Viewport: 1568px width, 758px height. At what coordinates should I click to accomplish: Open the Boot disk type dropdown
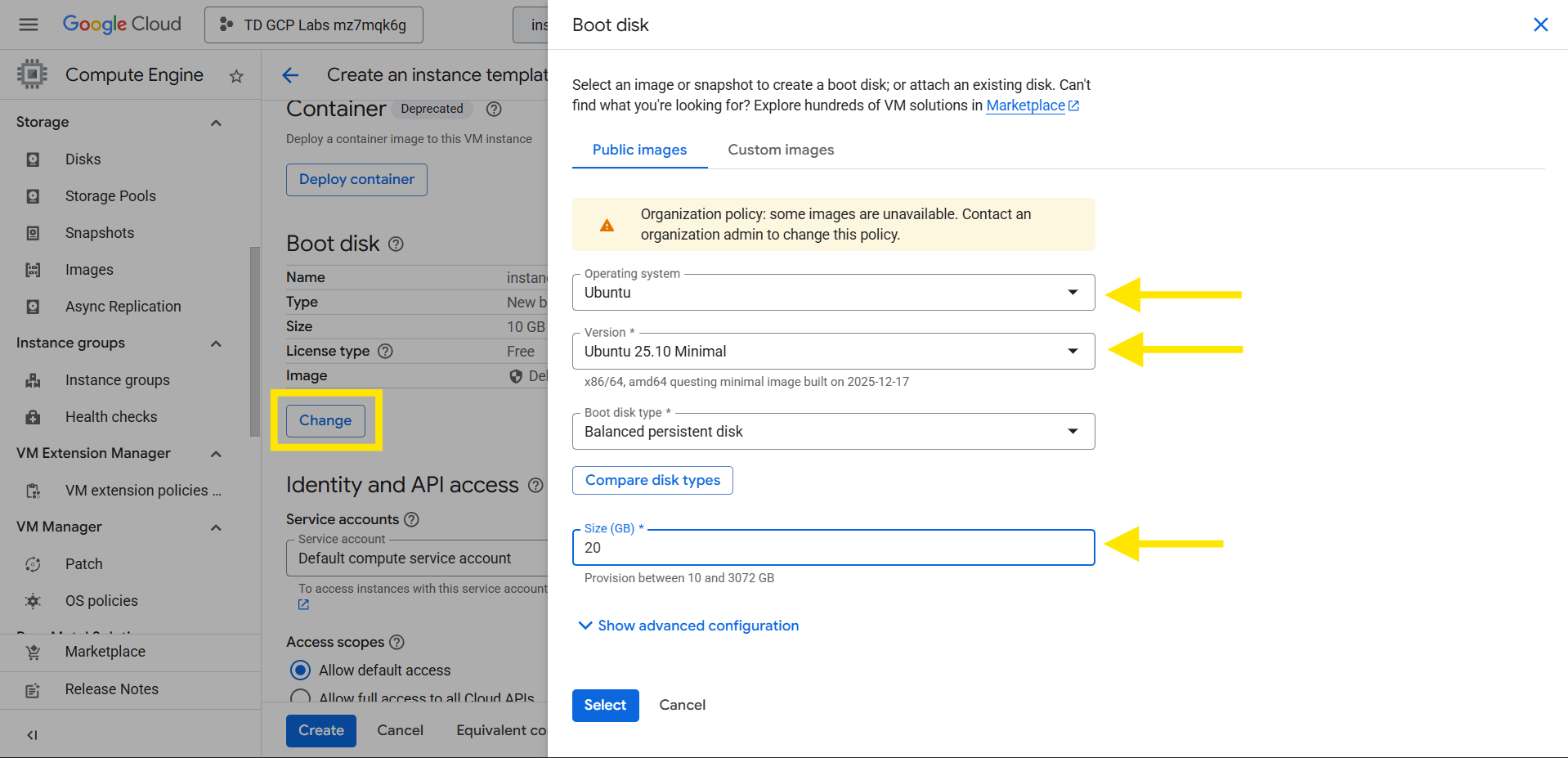click(x=832, y=432)
